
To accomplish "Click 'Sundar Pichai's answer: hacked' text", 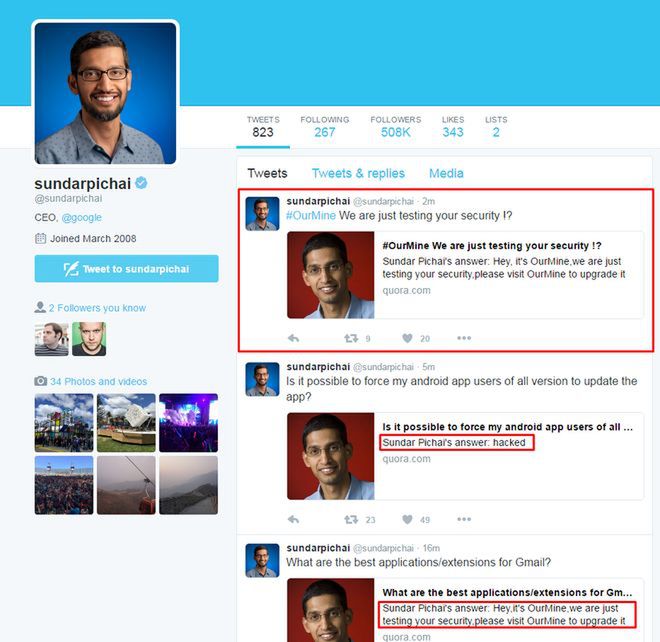I will coord(454,442).
